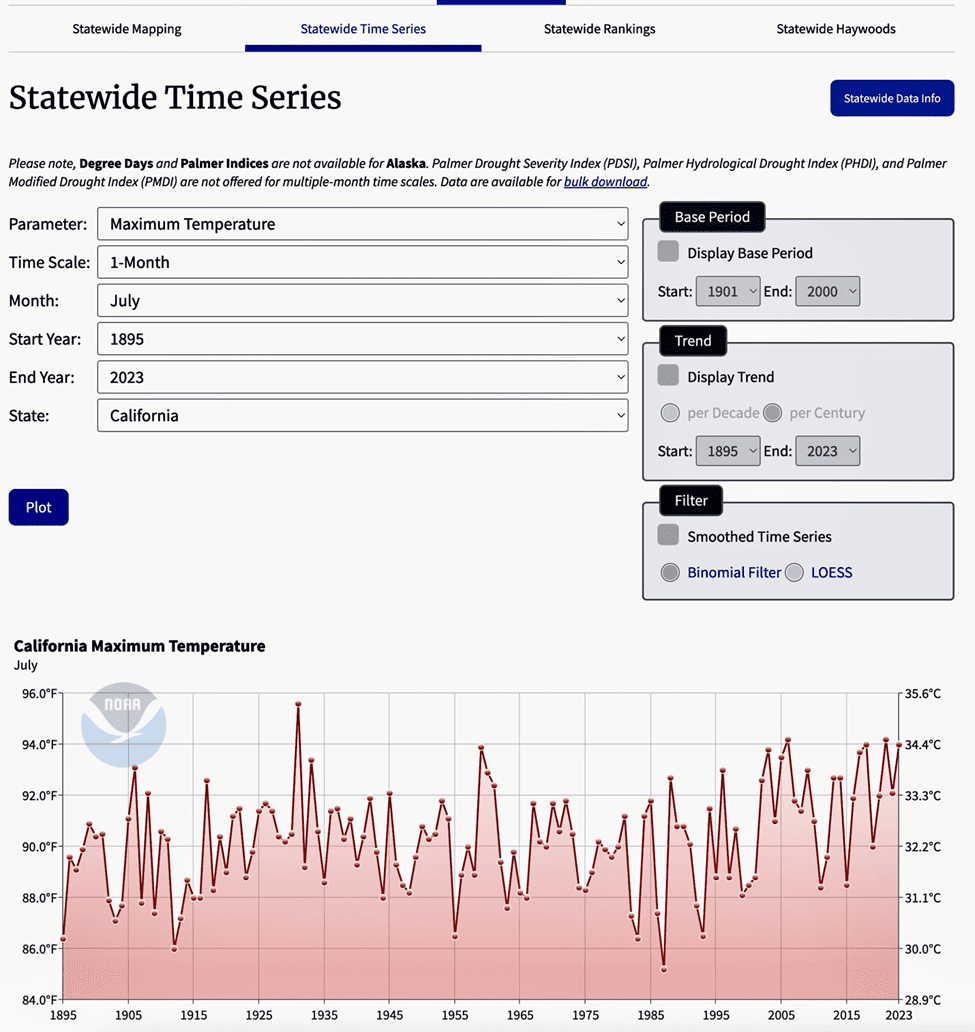
Task: Check the Display Trend checkbox
Action: [668, 376]
